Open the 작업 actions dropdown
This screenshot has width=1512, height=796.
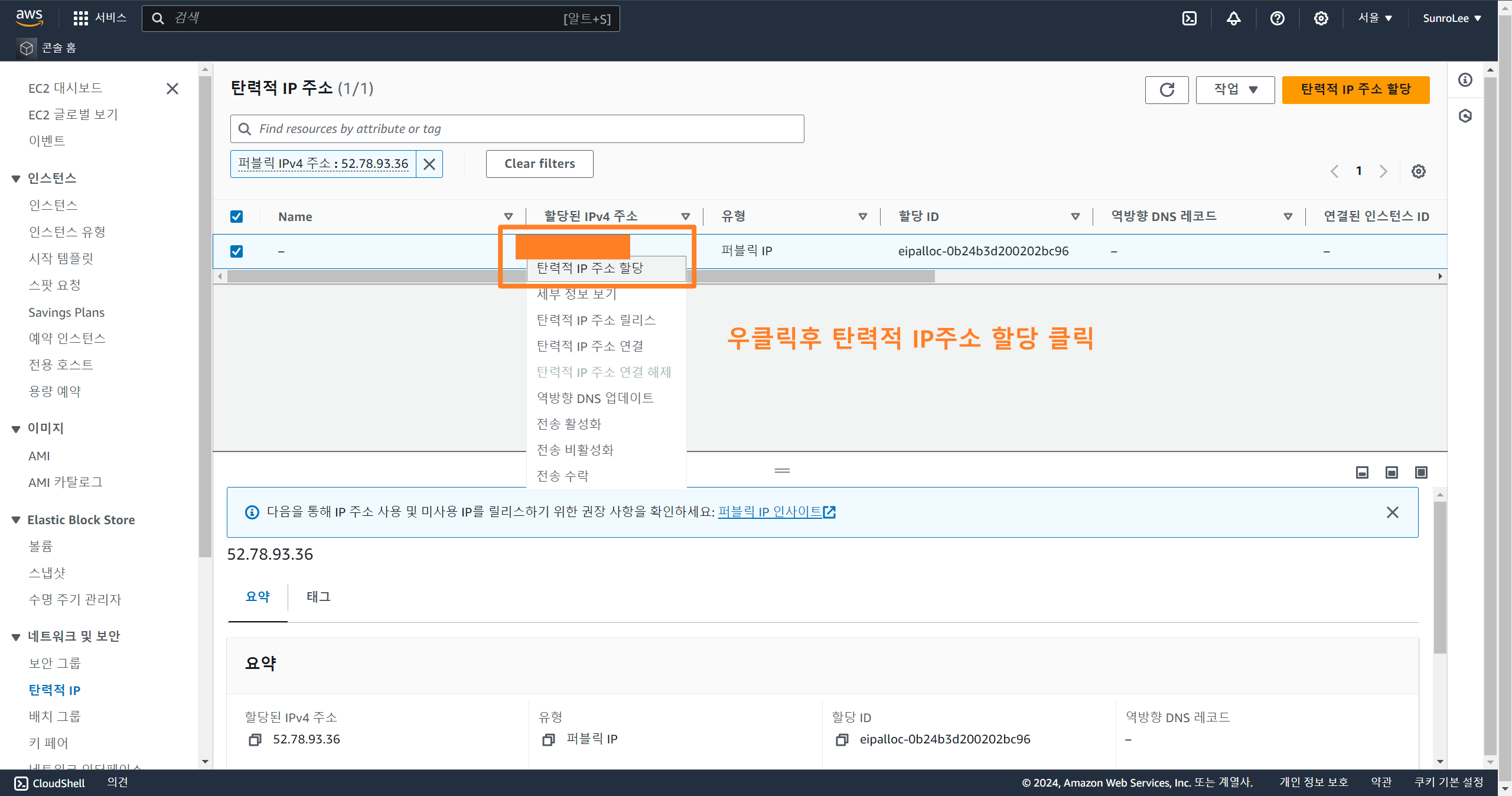[x=1235, y=90]
